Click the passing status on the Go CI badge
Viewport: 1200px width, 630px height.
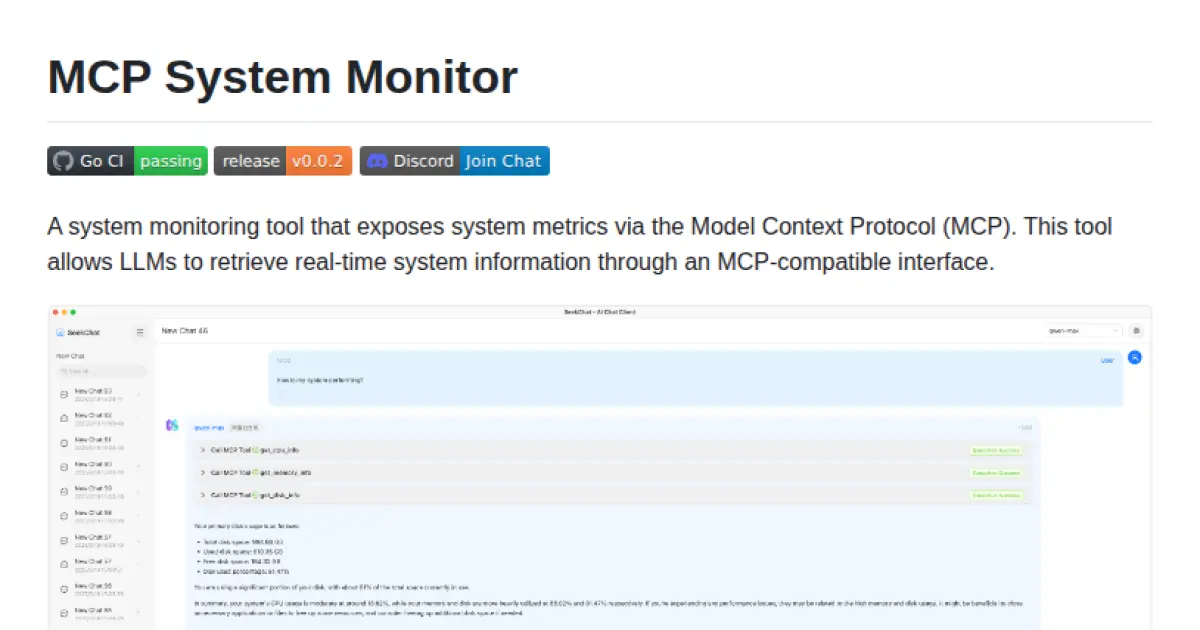point(171,160)
